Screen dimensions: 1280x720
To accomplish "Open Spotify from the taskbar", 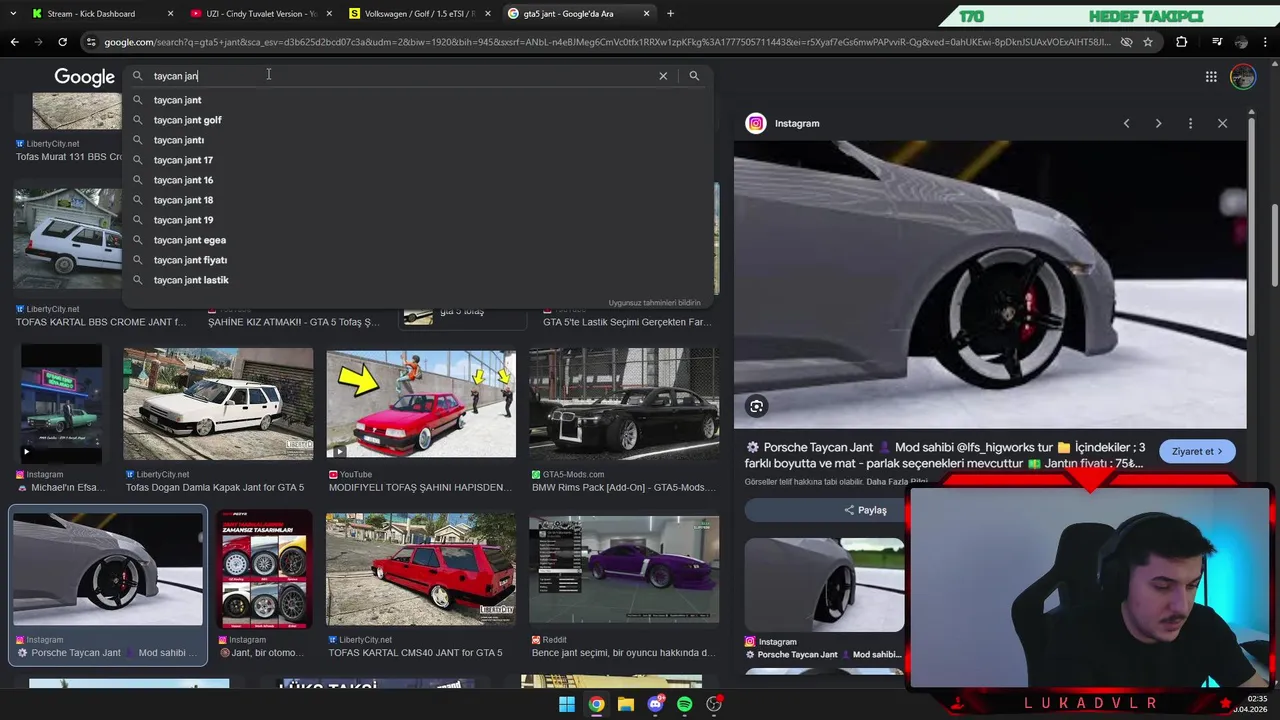I will (684, 704).
